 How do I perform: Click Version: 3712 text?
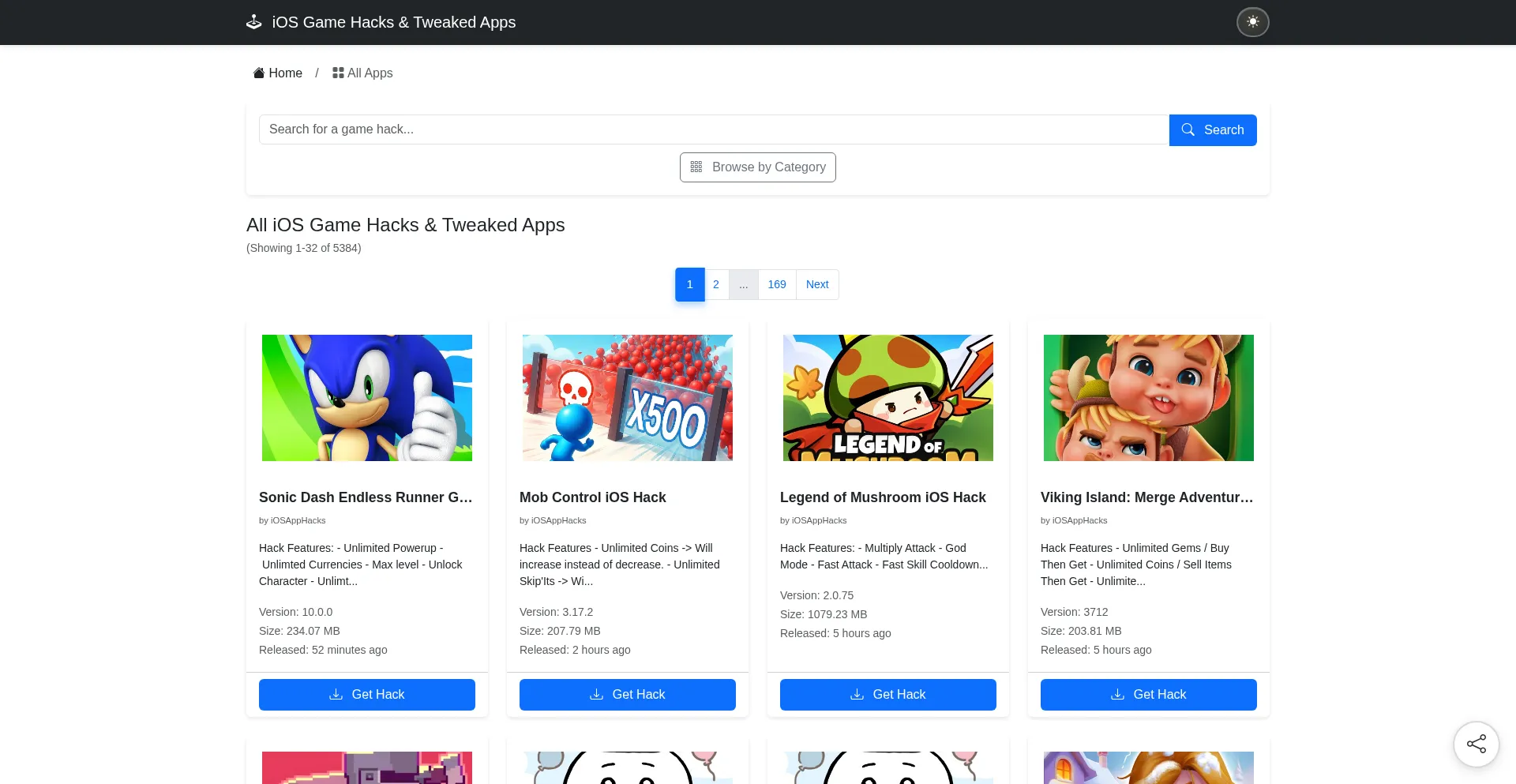(1075, 612)
